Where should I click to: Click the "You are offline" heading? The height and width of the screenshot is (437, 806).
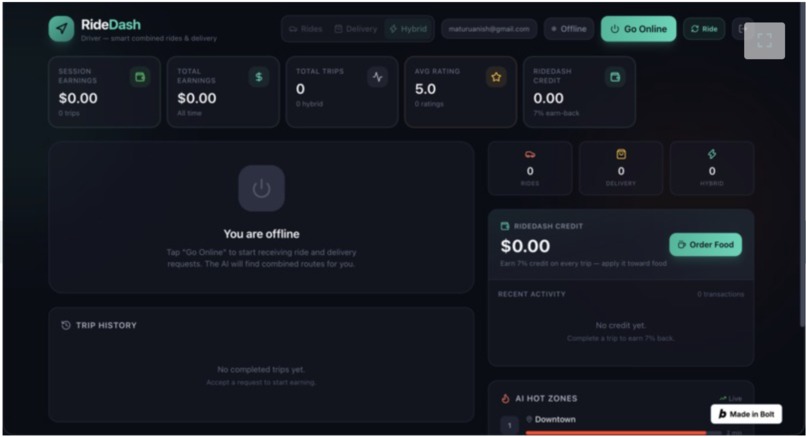[x=261, y=234]
